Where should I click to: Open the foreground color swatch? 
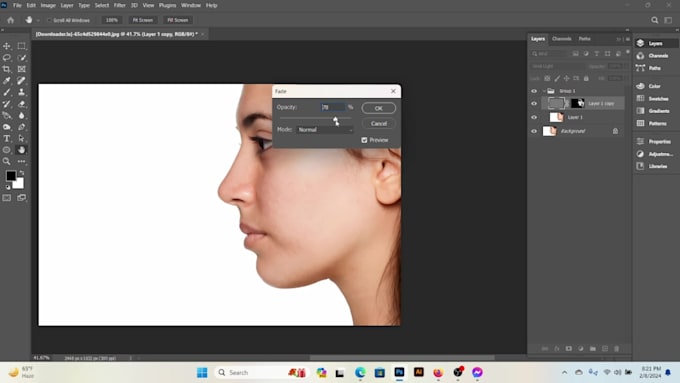point(11,176)
